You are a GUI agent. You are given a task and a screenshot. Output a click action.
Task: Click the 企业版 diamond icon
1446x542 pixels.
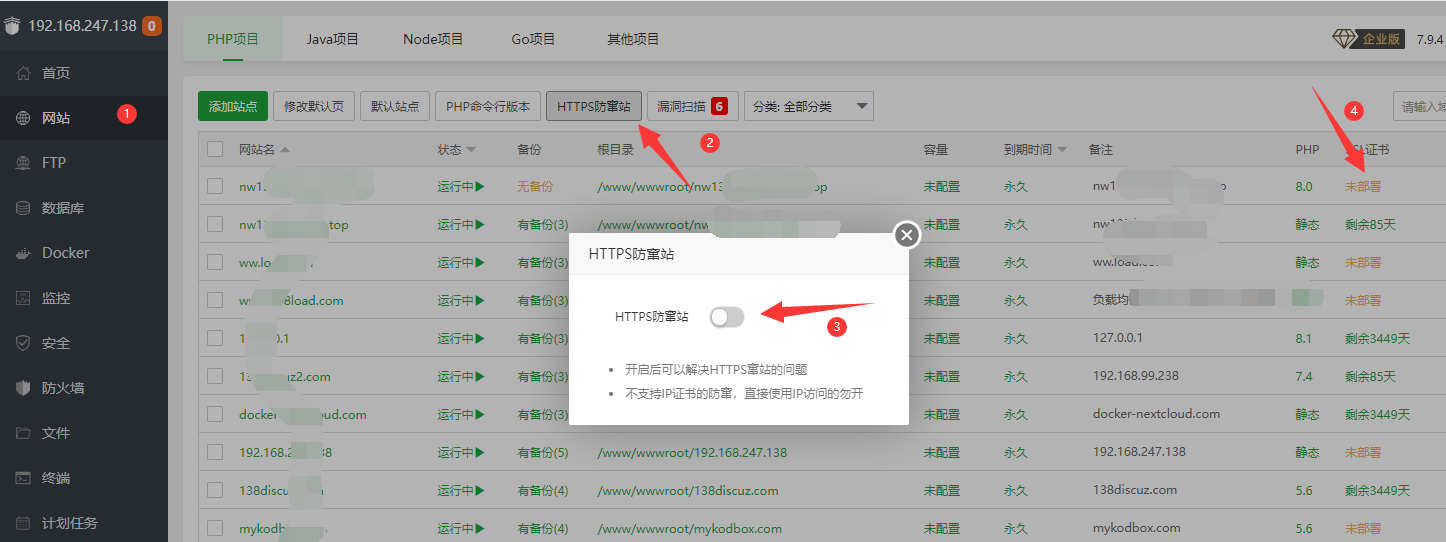[1344, 39]
